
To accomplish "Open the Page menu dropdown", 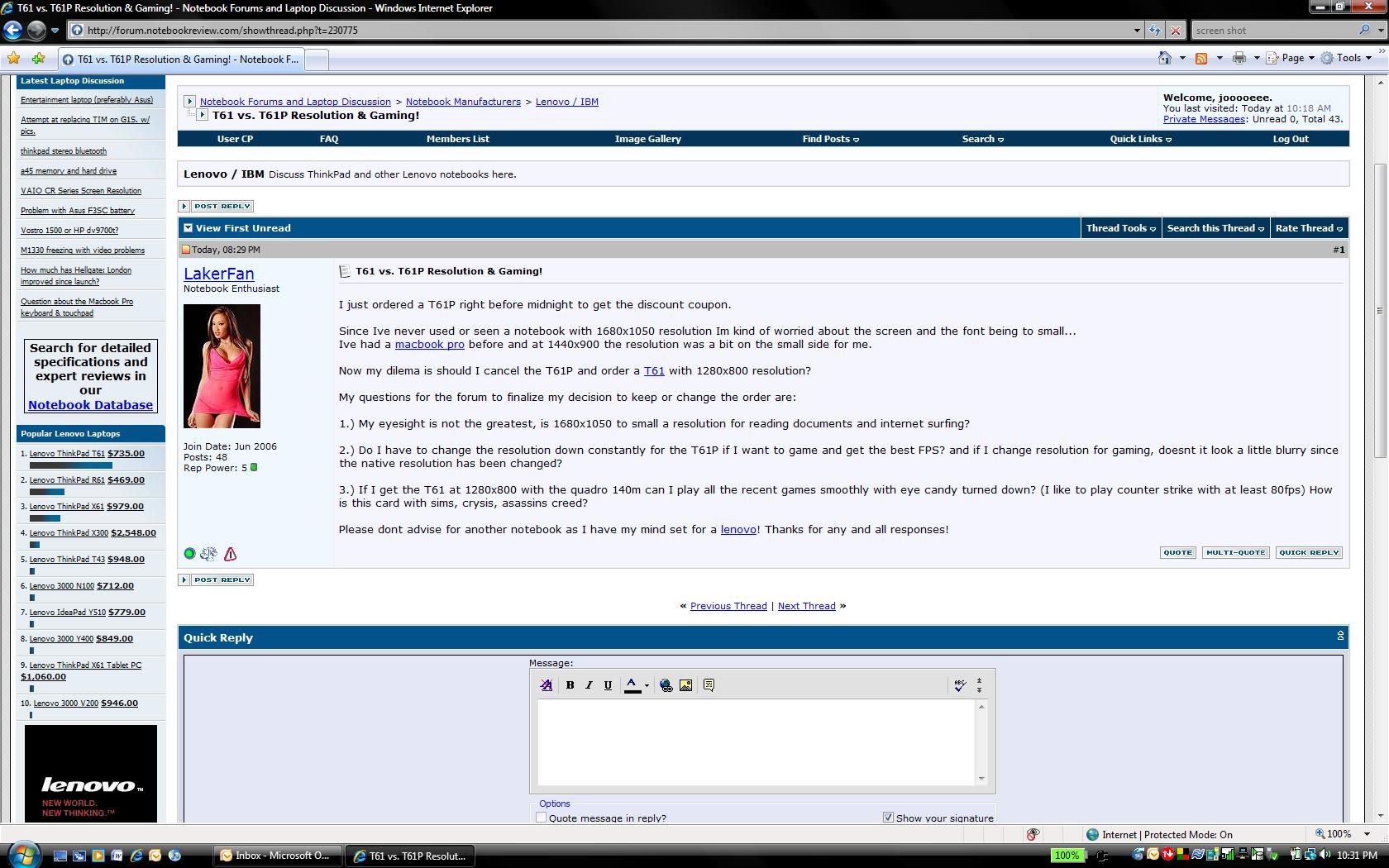I will click(1291, 58).
